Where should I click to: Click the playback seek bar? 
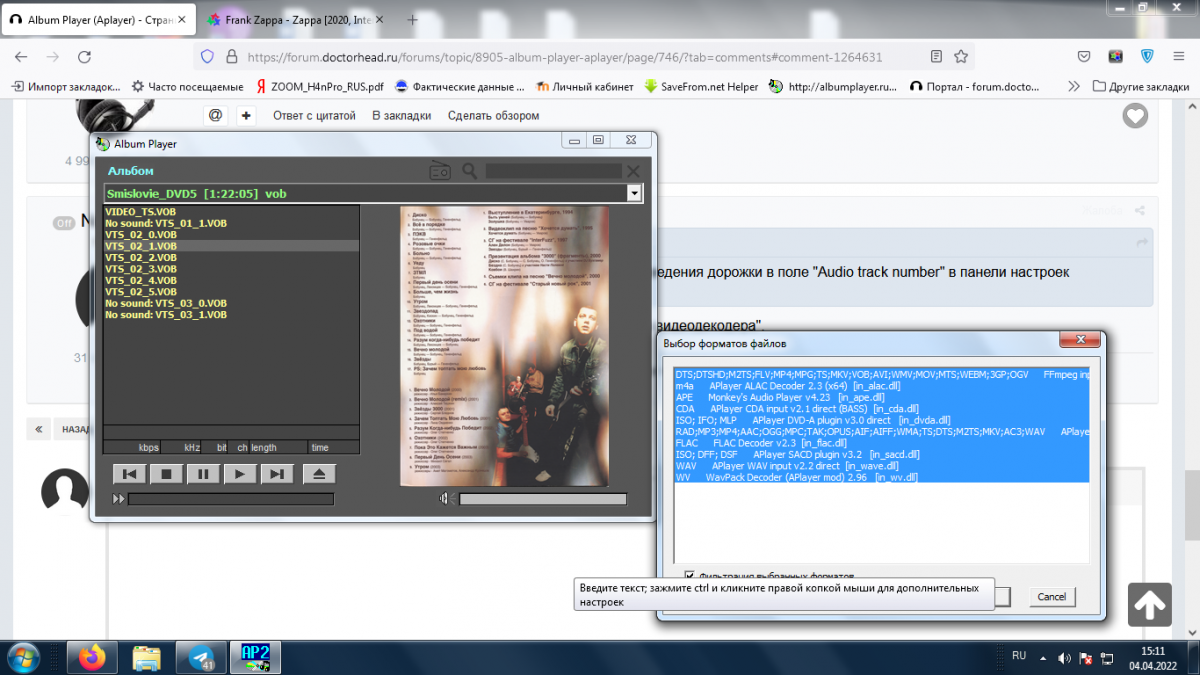231,499
